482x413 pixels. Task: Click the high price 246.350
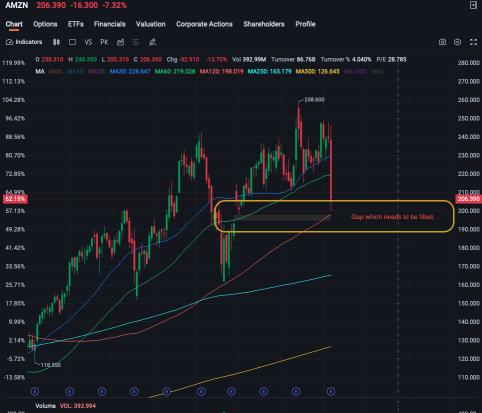click(x=86, y=60)
